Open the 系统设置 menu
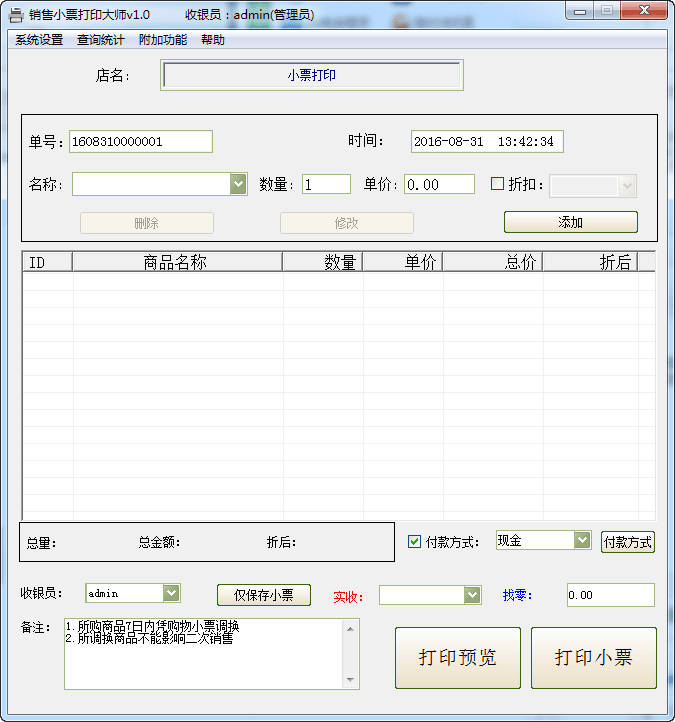 point(39,40)
